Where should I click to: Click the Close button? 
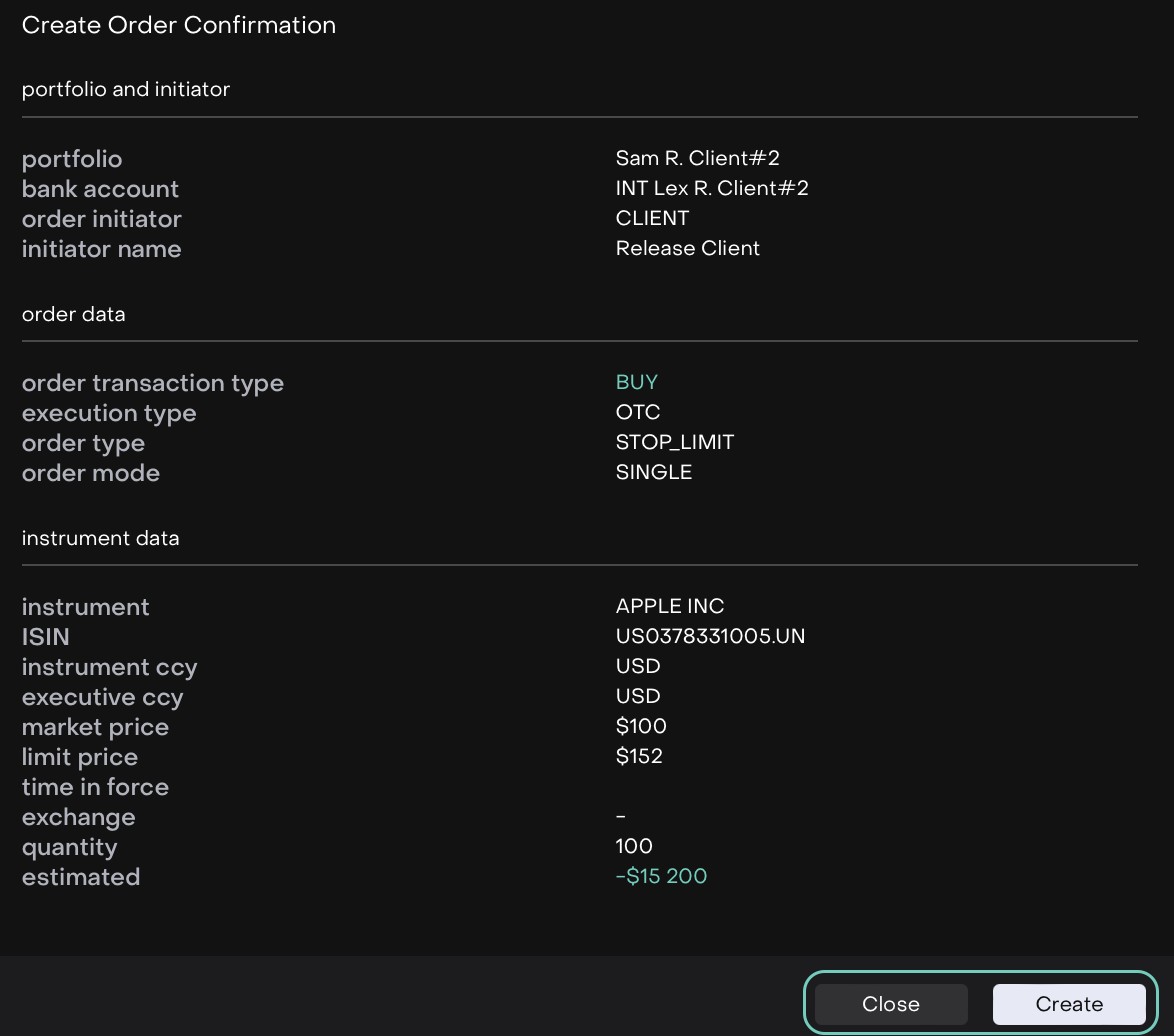(x=891, y=1004)
